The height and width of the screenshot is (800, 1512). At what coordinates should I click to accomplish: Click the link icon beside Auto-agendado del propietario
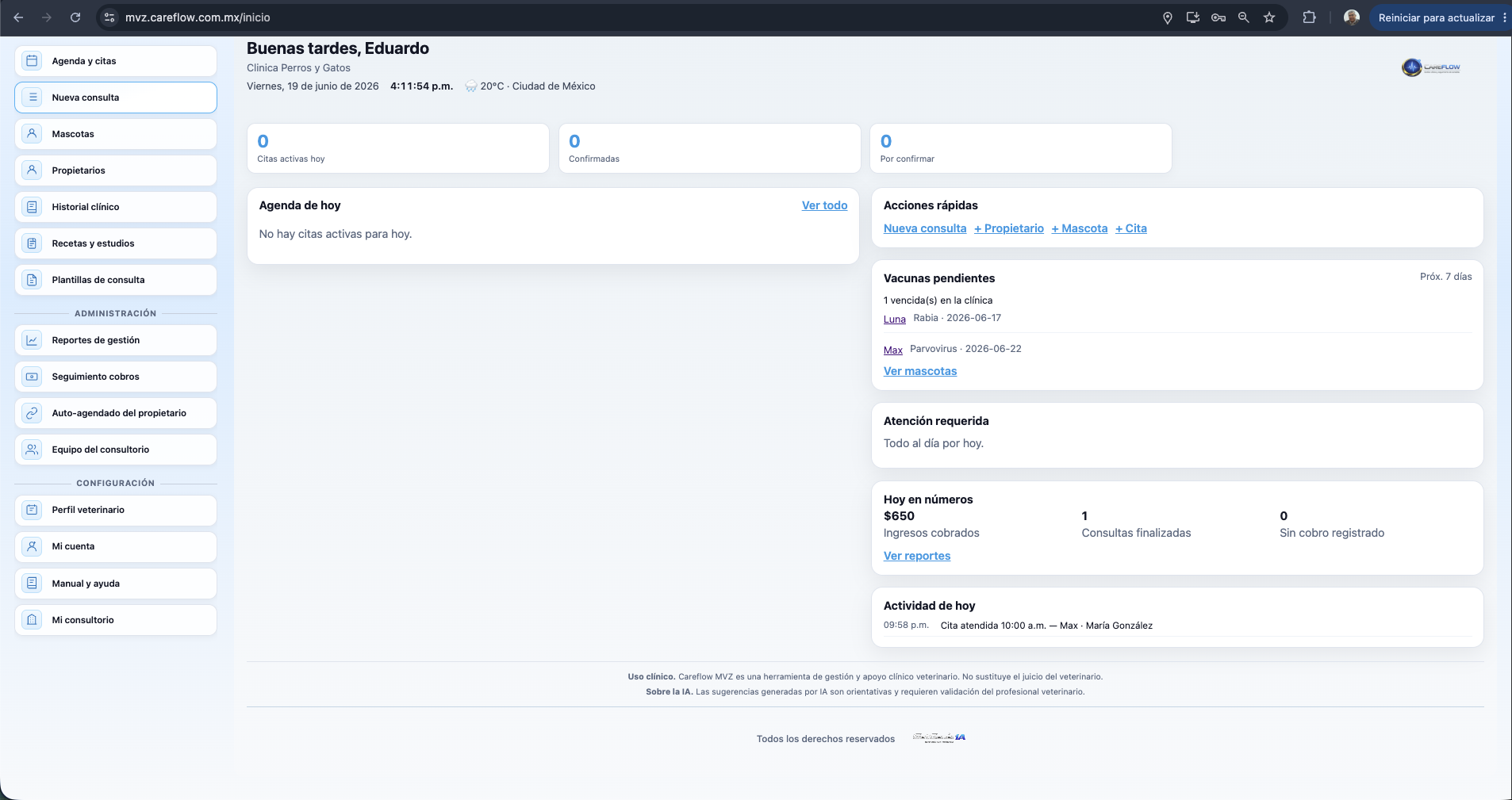point(32,413)
